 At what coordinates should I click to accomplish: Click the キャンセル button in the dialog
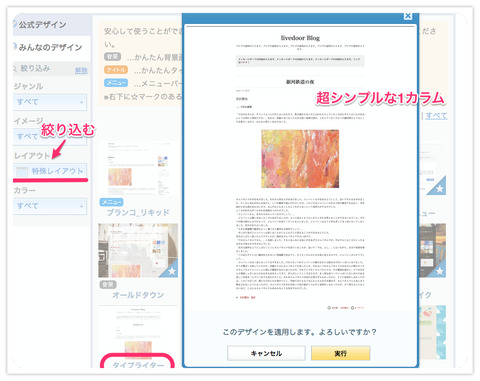266,353
